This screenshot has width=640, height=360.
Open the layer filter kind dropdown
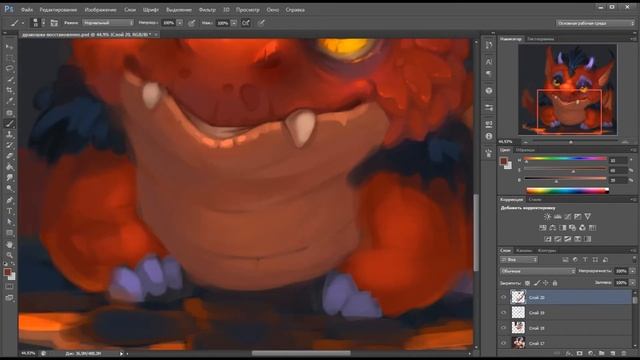coord(519,260)
